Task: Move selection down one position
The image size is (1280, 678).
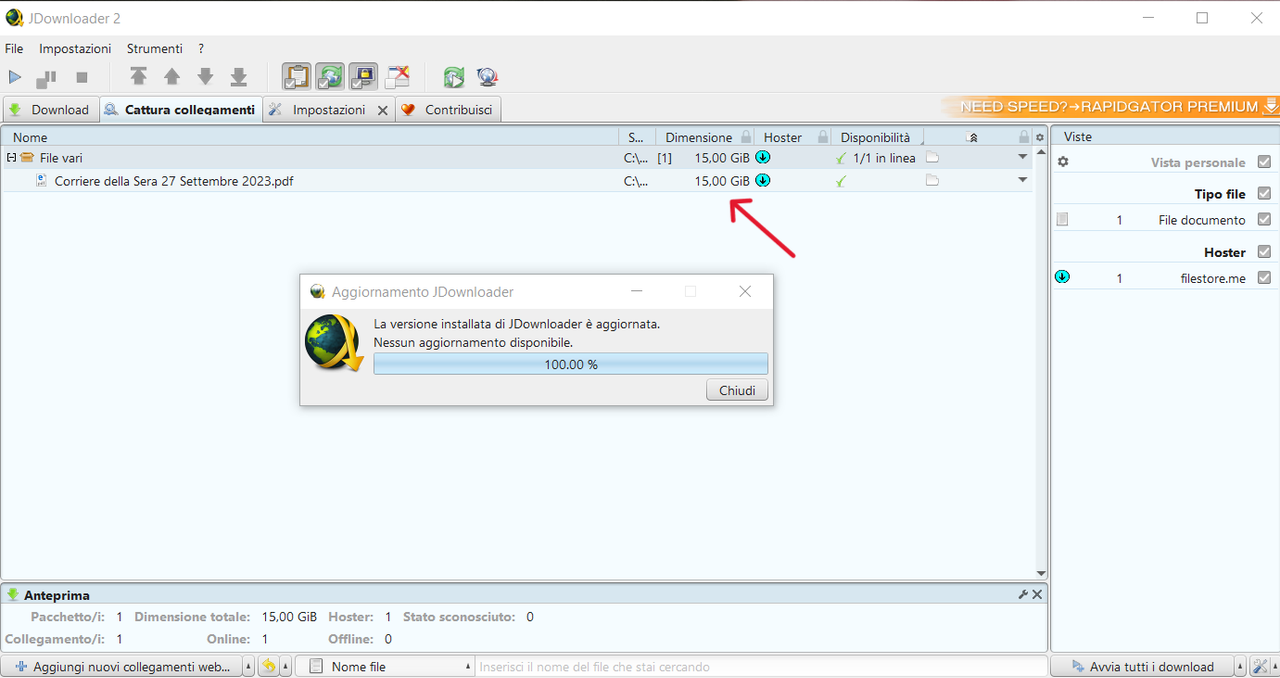Action: point(205,77)
